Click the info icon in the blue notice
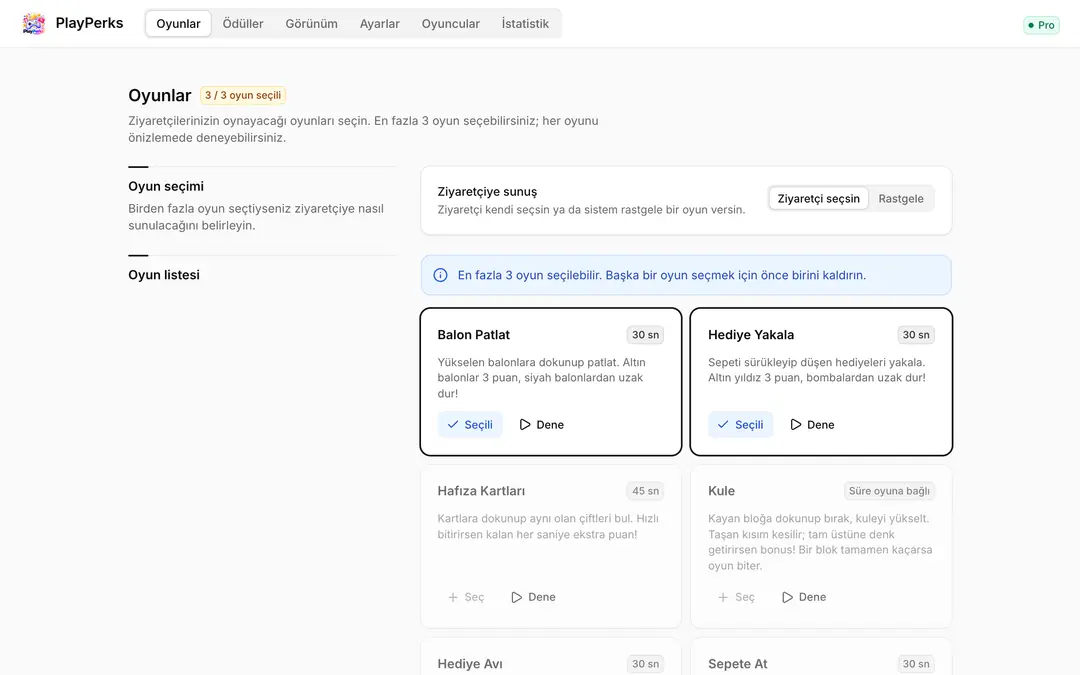 tap(440, 276)
